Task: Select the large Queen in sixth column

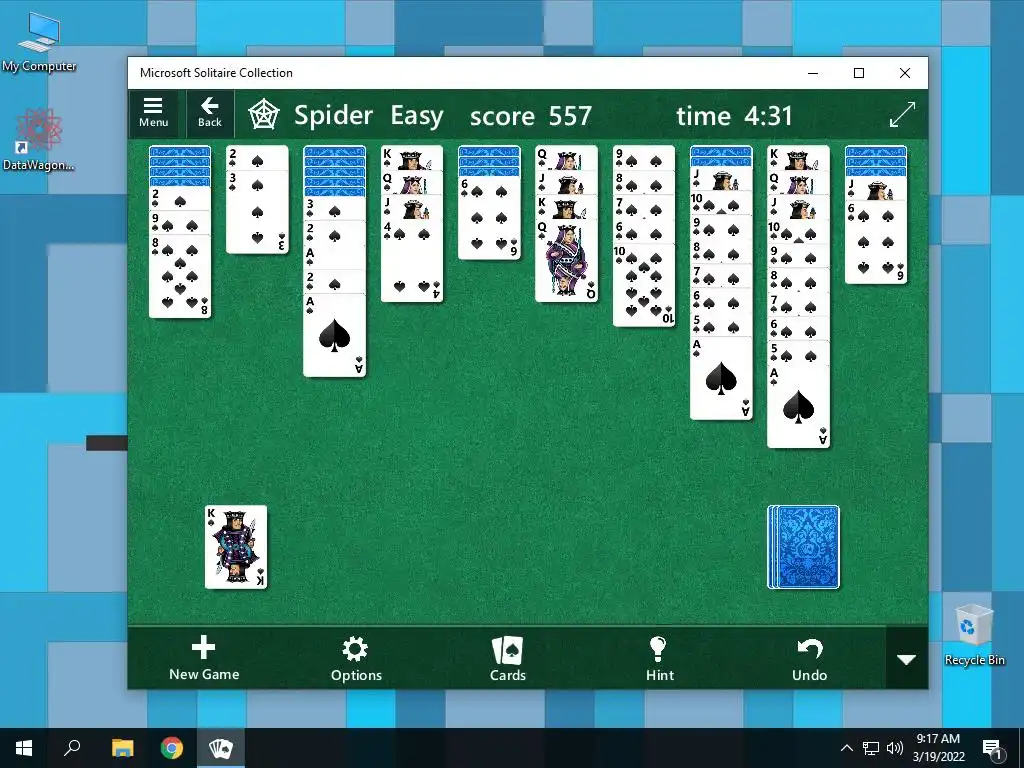Action: (x=566, y=261)
